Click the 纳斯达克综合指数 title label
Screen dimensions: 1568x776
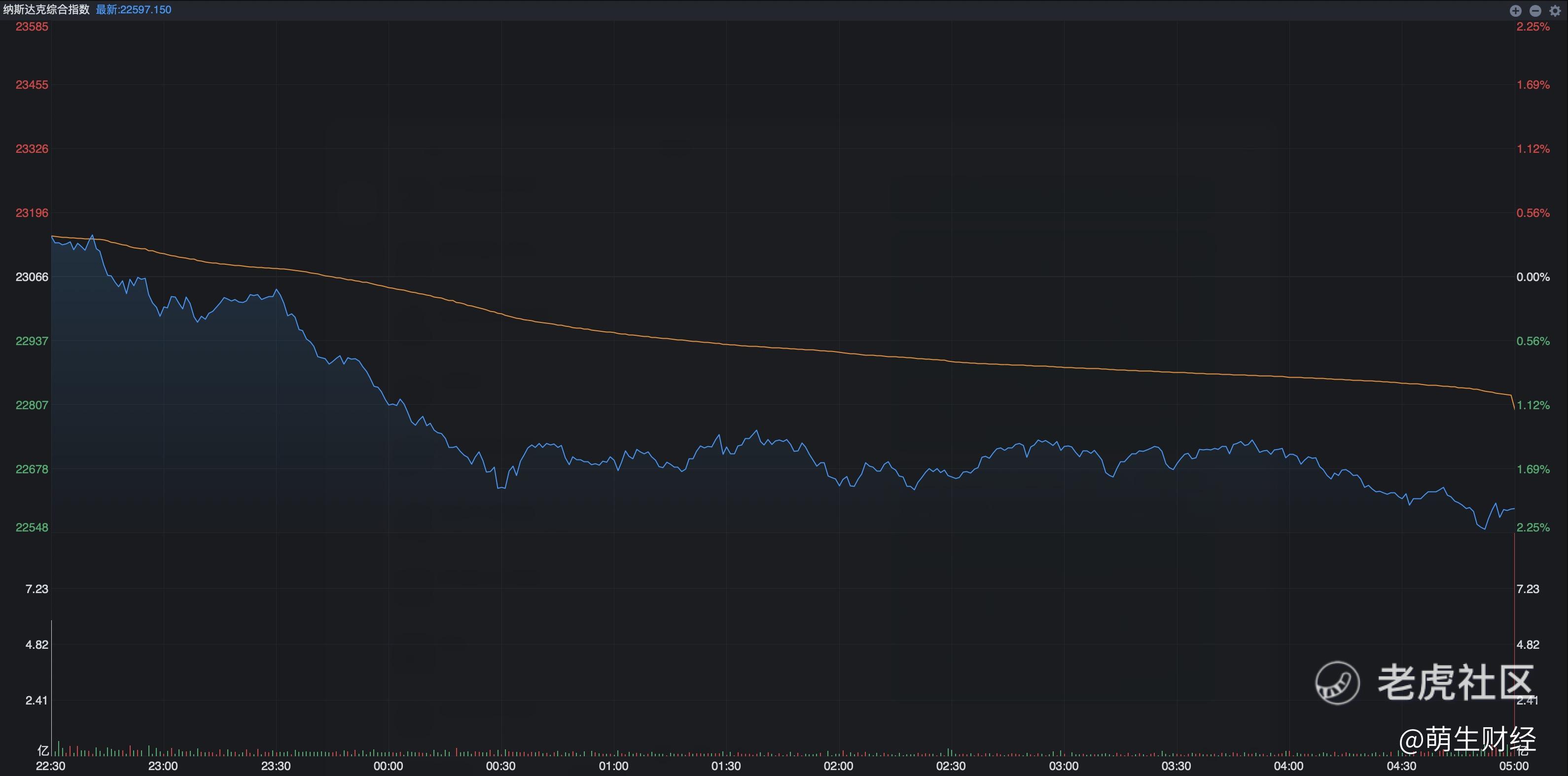point(46,10)
